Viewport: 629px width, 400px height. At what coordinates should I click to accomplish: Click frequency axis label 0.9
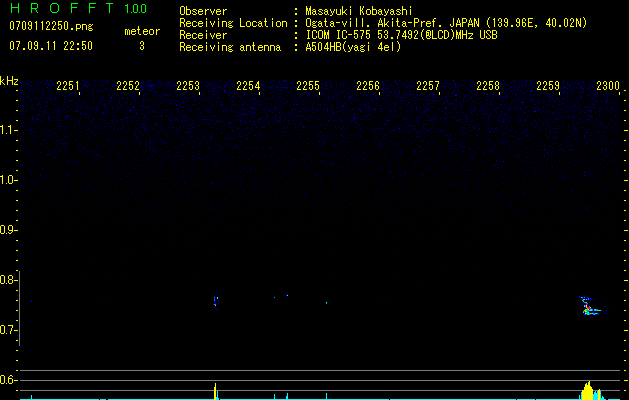coord(9,230)
